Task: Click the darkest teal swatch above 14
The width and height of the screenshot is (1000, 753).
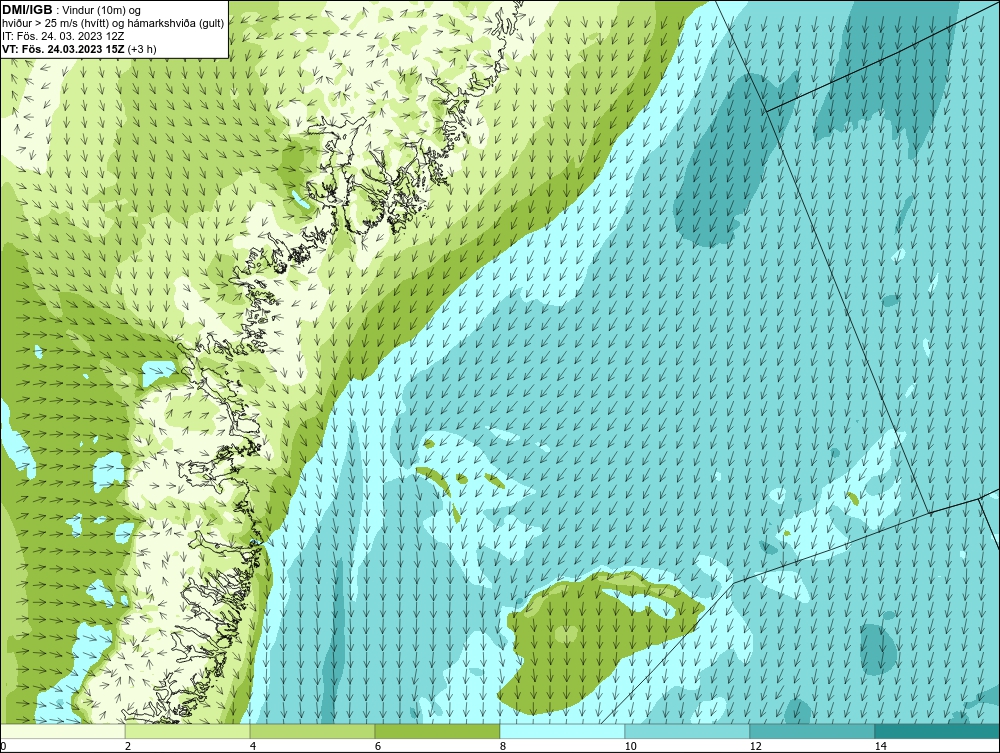Action: coord(938,731)
